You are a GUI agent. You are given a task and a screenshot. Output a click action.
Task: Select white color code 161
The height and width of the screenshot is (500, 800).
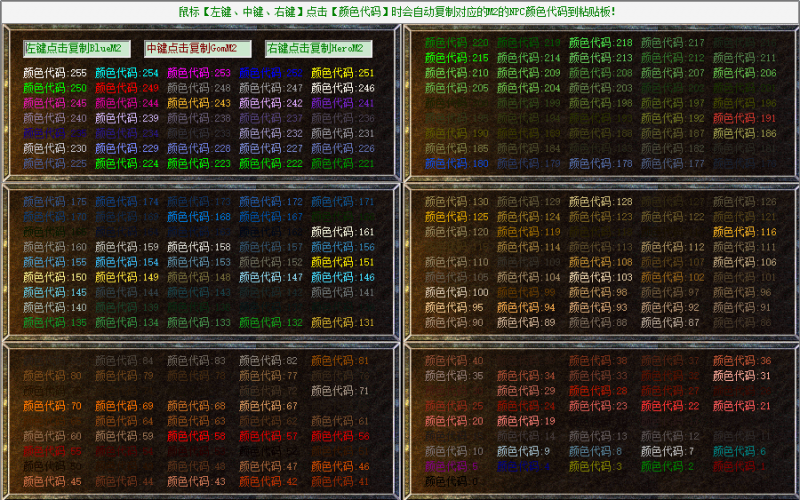tap(342, 232)
